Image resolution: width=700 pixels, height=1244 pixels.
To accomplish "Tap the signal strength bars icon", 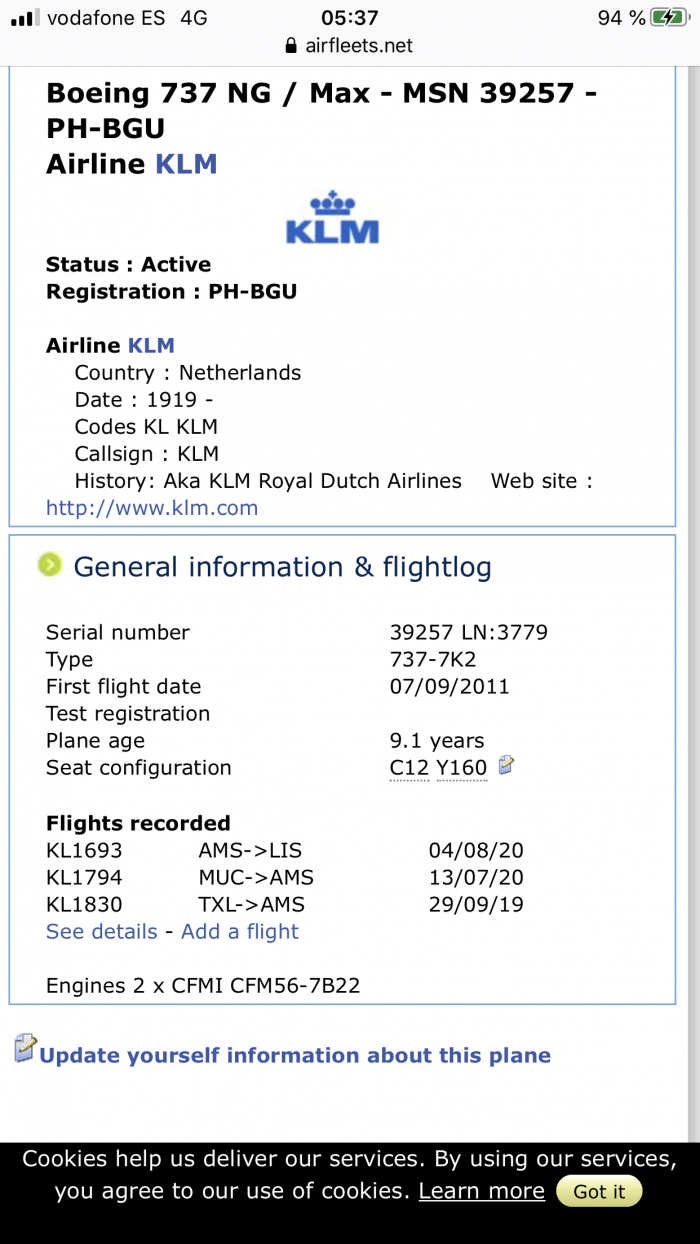I will point(23,18).
